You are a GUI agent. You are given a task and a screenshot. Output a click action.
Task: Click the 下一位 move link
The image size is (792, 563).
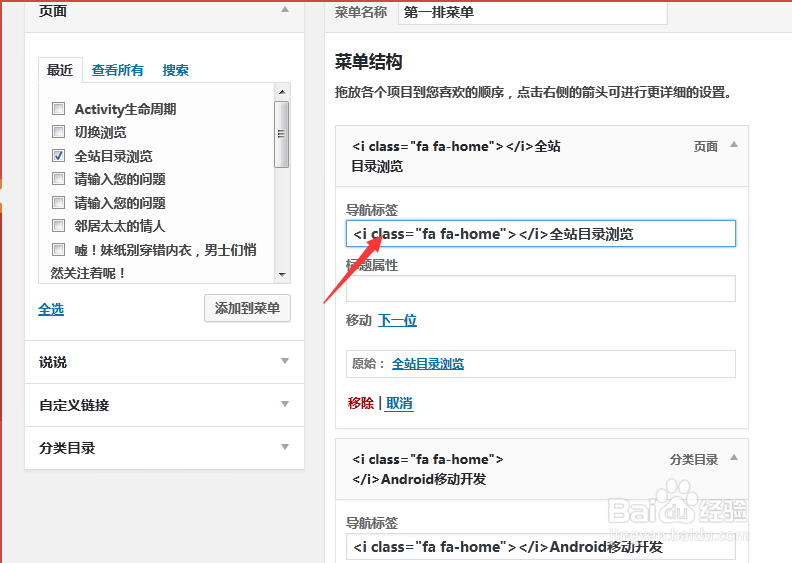pos(398,320)
